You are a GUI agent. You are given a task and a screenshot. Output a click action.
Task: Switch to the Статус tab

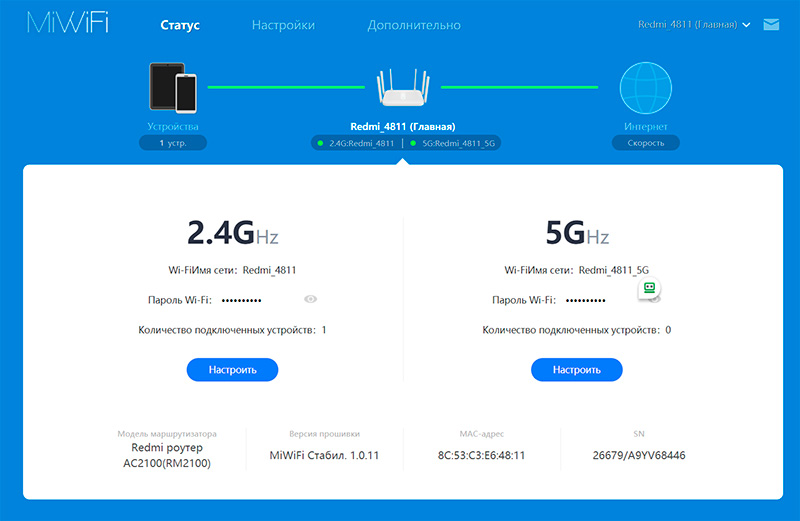[x=180, y=25]
